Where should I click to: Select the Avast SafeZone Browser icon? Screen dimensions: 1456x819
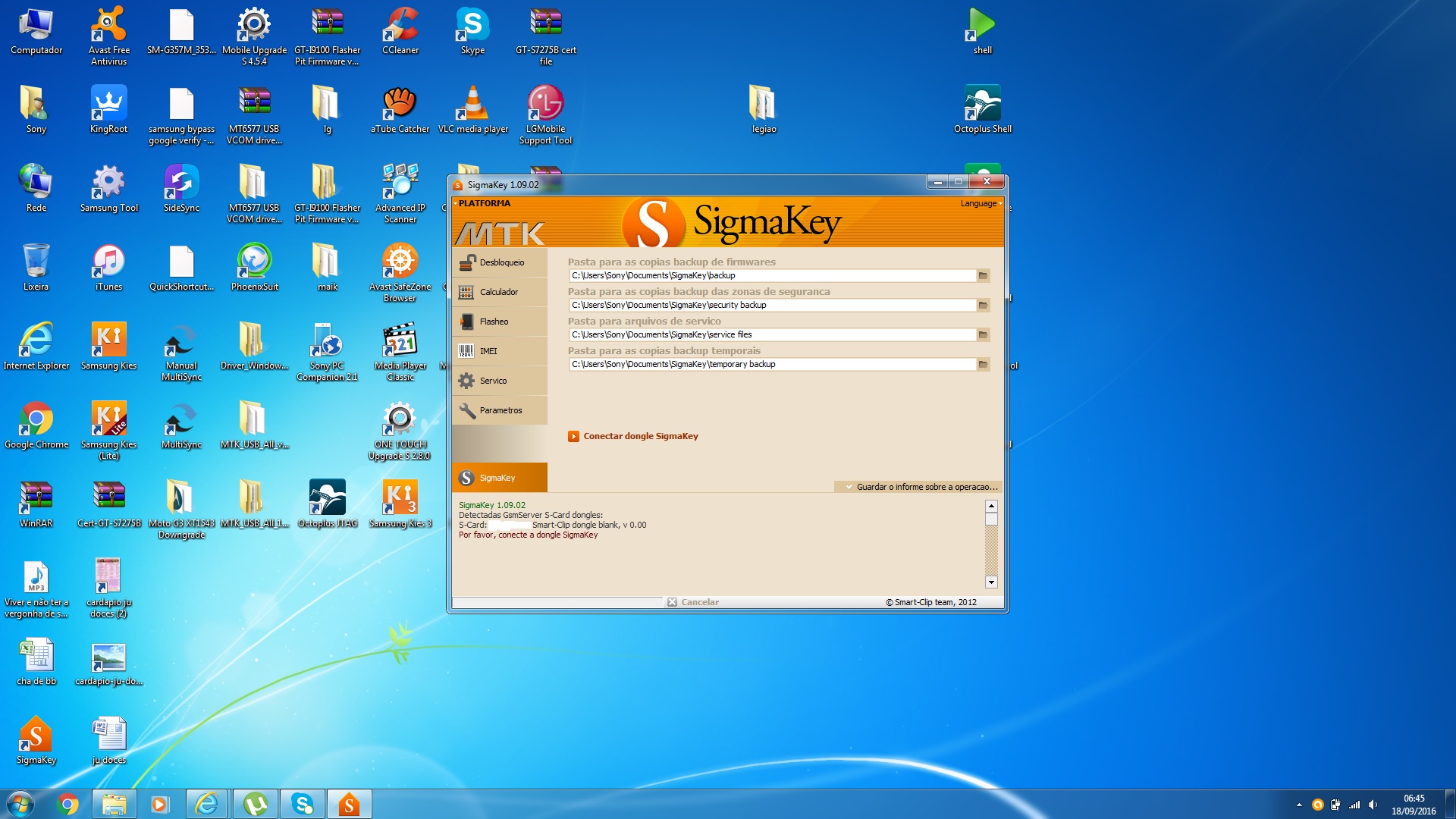[400, 273]
